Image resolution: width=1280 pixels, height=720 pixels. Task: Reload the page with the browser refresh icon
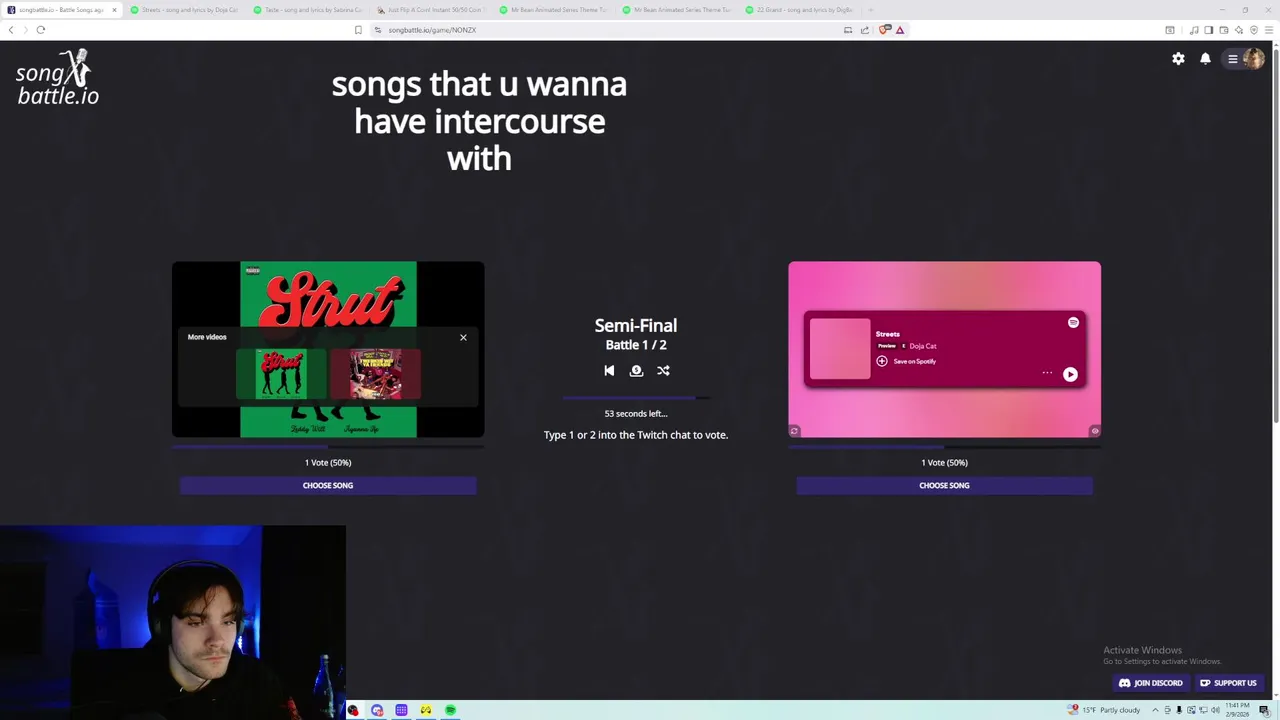pos(41,30)
